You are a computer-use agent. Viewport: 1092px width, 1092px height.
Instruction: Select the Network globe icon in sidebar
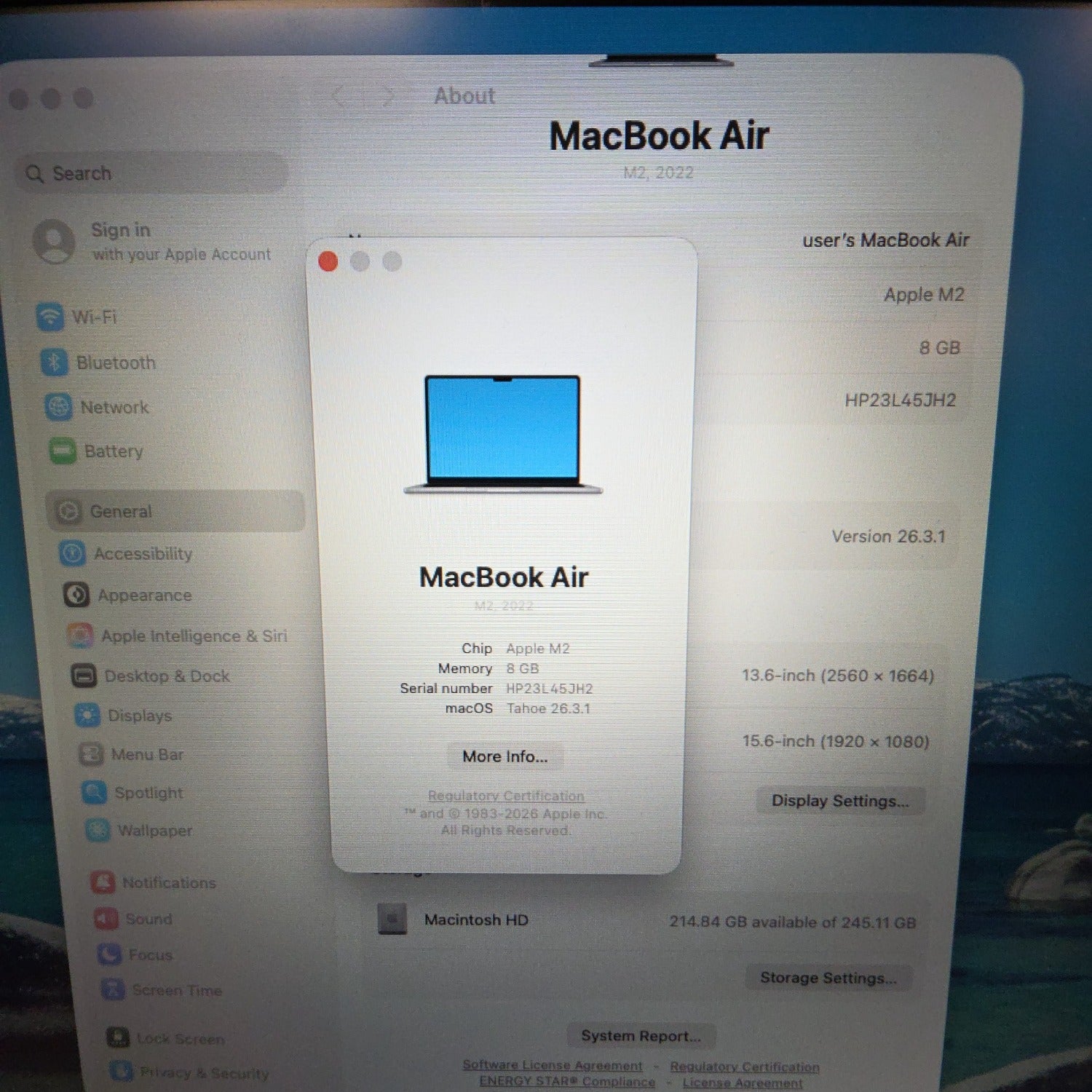58,407
